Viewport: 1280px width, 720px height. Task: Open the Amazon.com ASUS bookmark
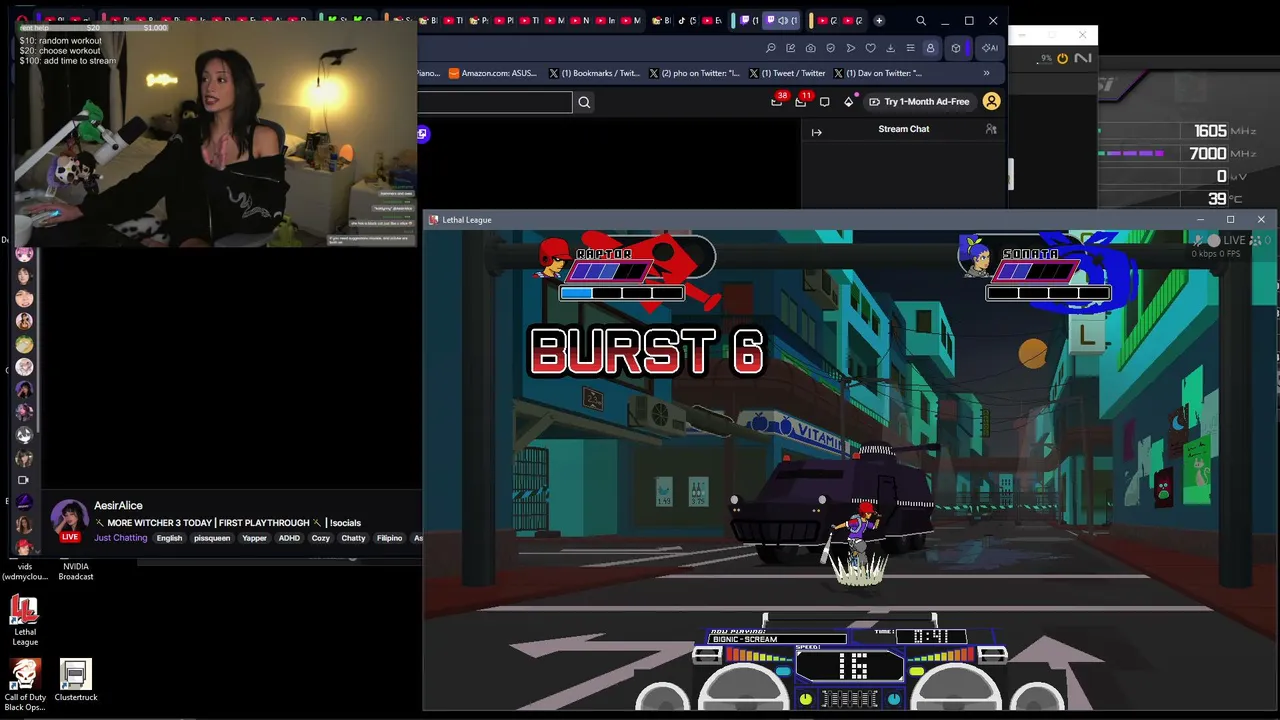click(493, 73)
